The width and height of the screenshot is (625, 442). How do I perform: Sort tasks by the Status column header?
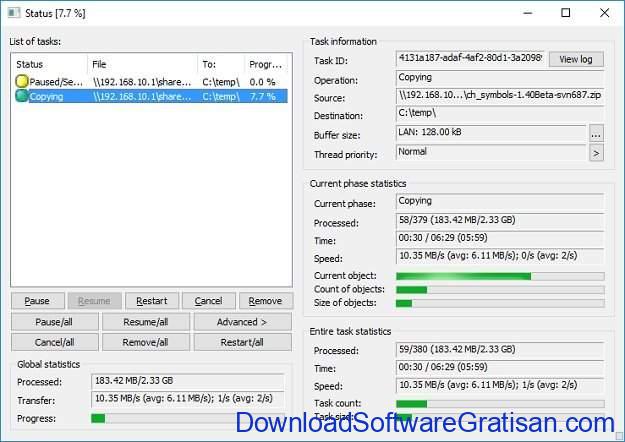49,64
